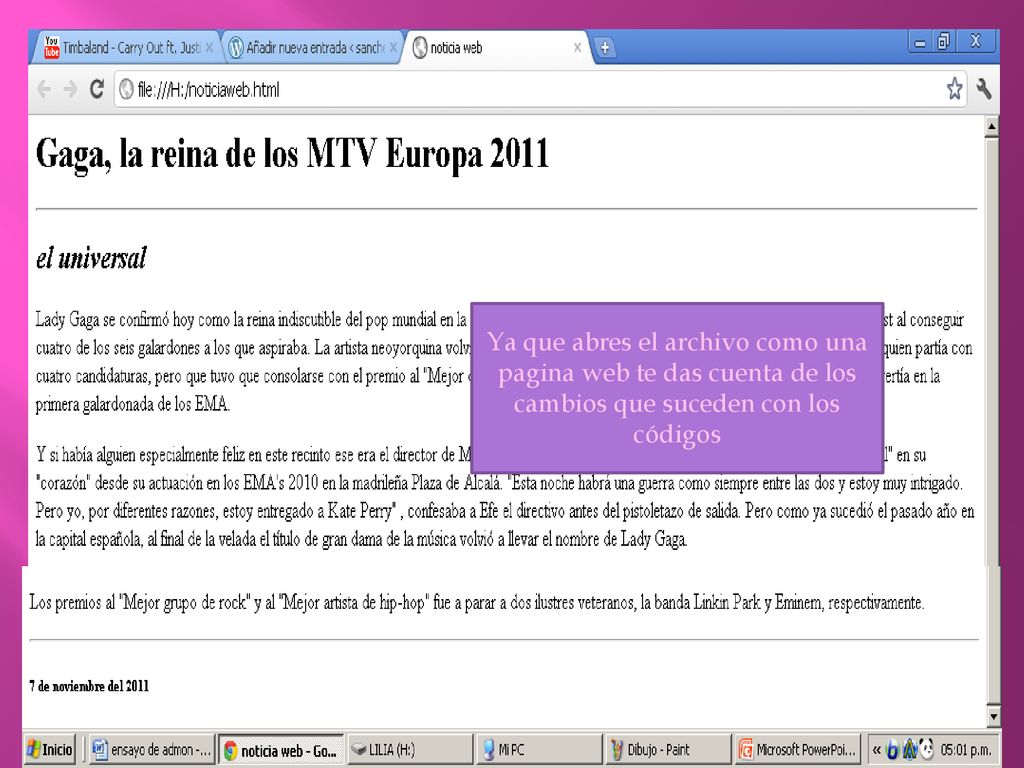Open ensayo de admon taskbar item
1024x768 pixels.
click(x=152, y=750)
